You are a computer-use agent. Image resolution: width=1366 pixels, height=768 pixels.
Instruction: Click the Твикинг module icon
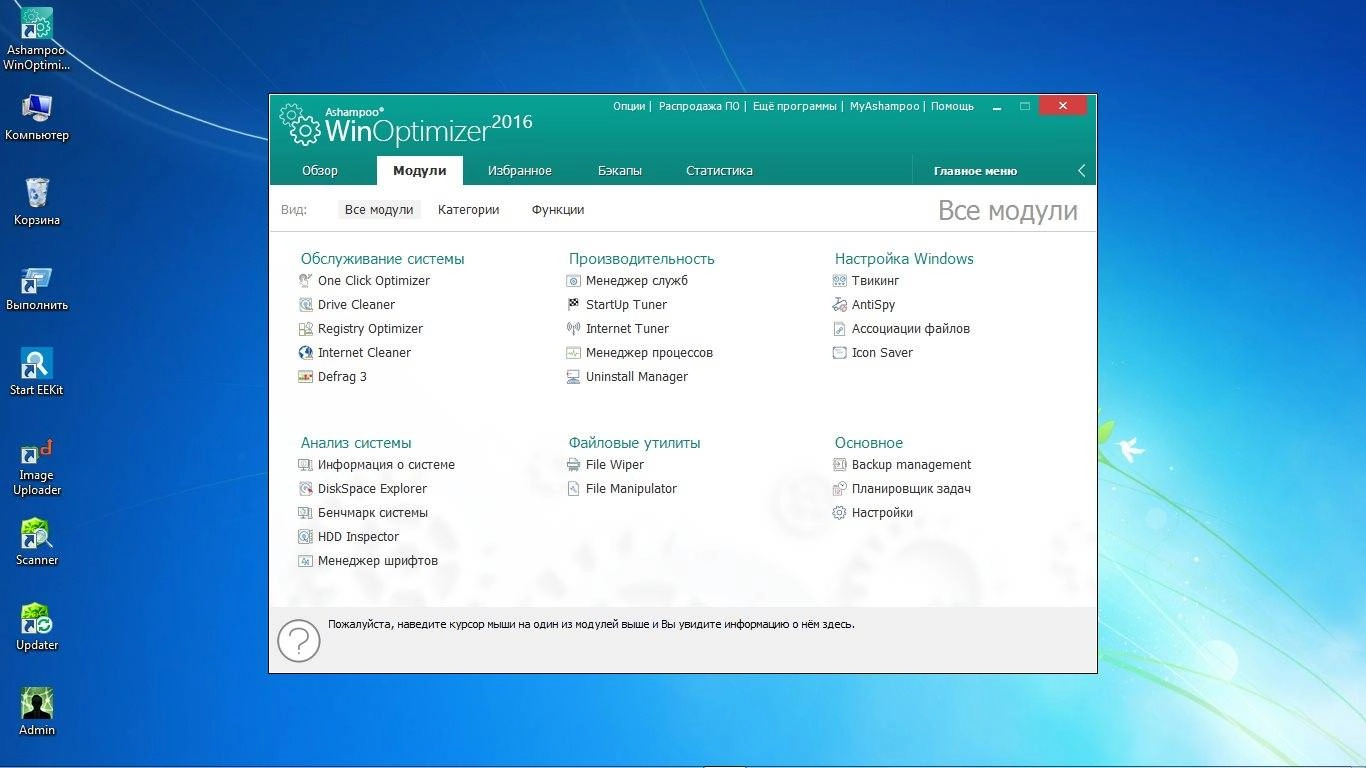click(x=840, y=281)
